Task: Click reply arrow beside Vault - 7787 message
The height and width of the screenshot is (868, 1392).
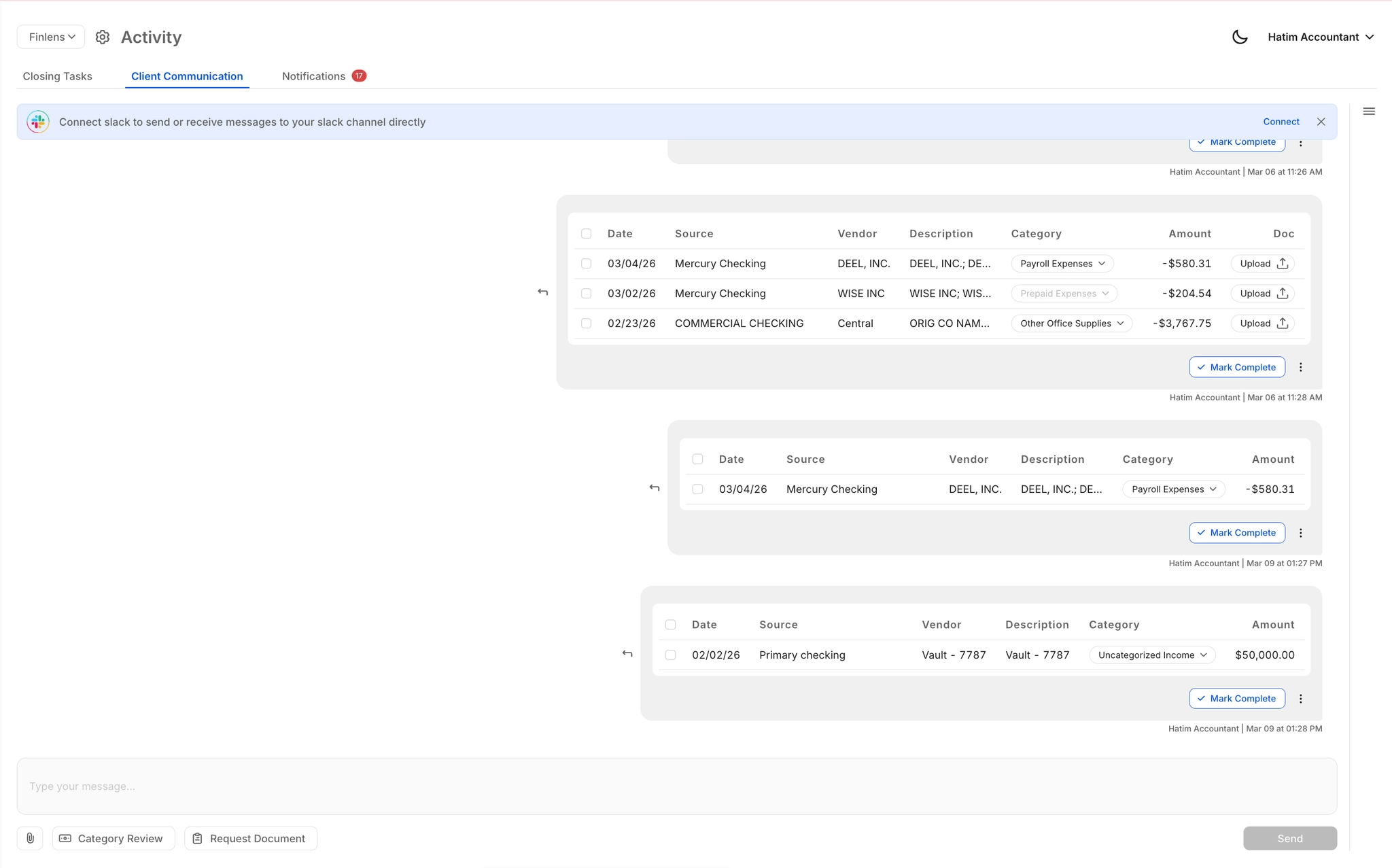Action: [x=627, y=654]
